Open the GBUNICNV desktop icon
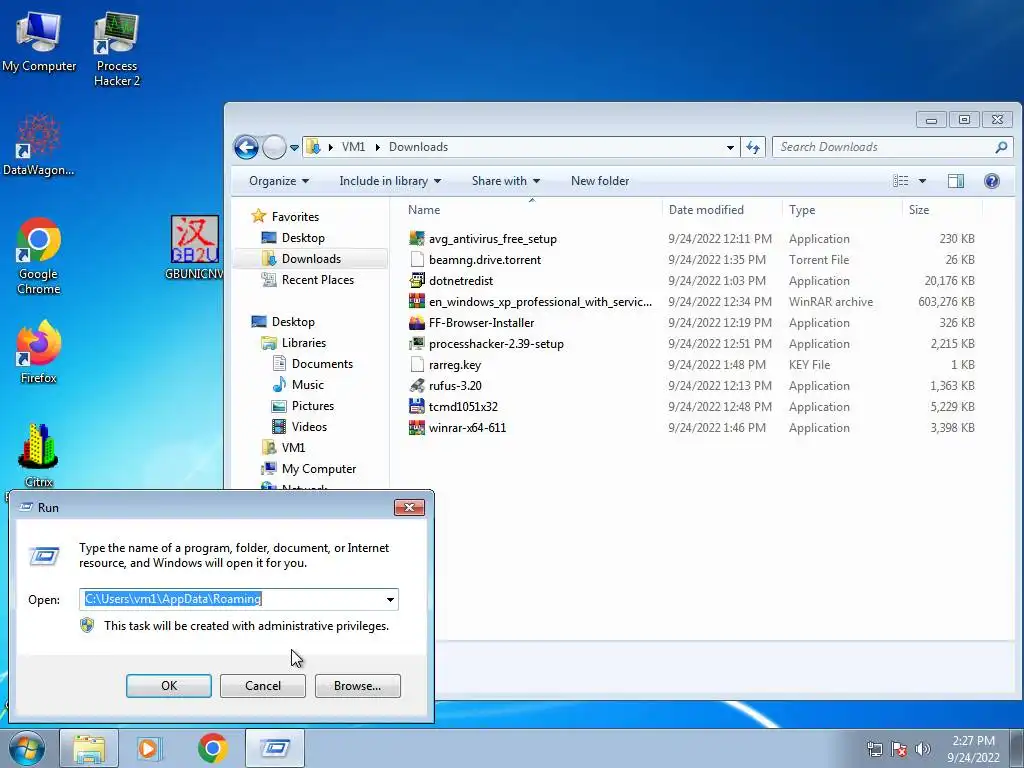Viewport: 1024px width, 768px height. [195, 248]
